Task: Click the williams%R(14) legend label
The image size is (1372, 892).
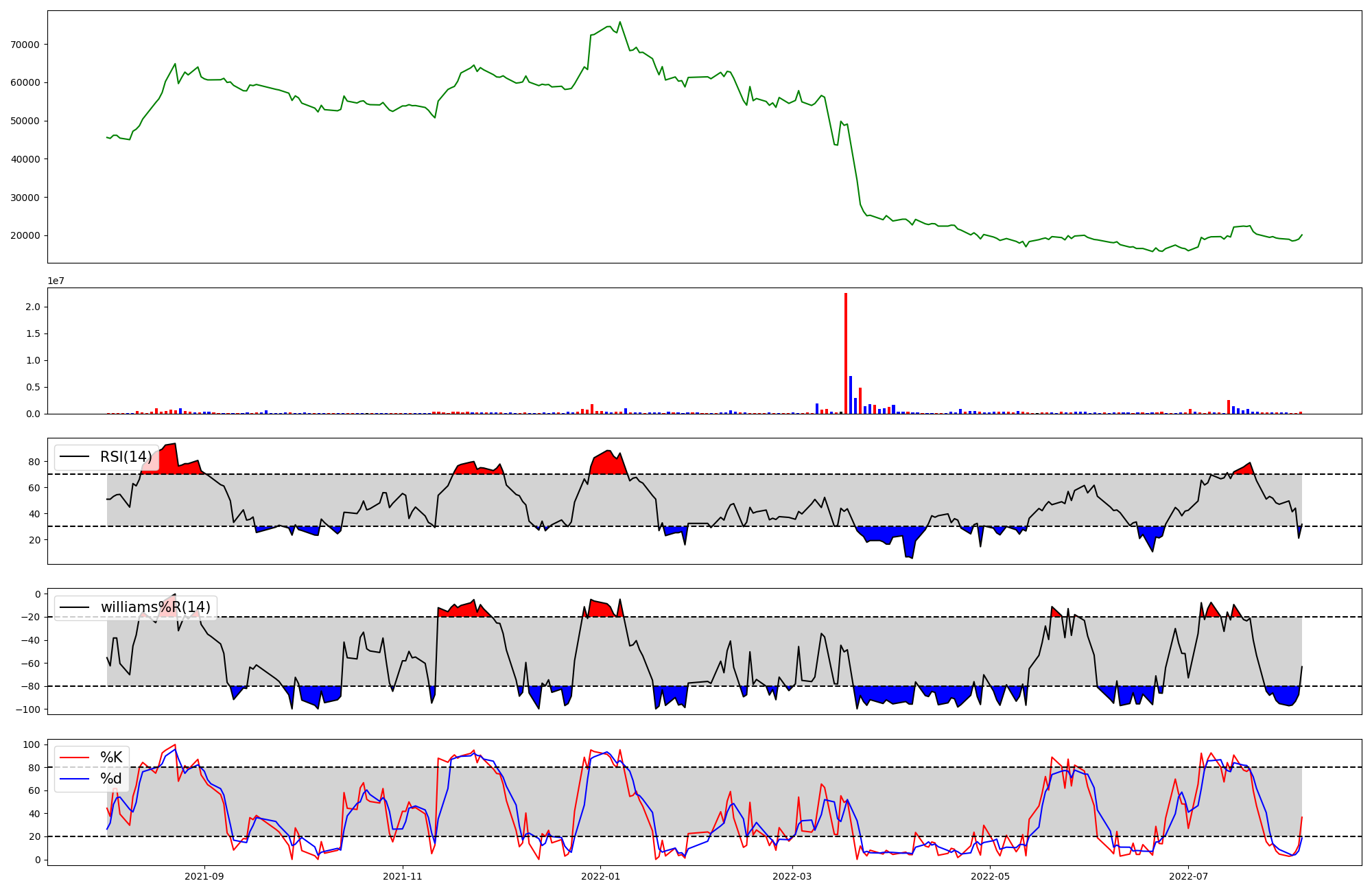Action: (x=155, y=607)
